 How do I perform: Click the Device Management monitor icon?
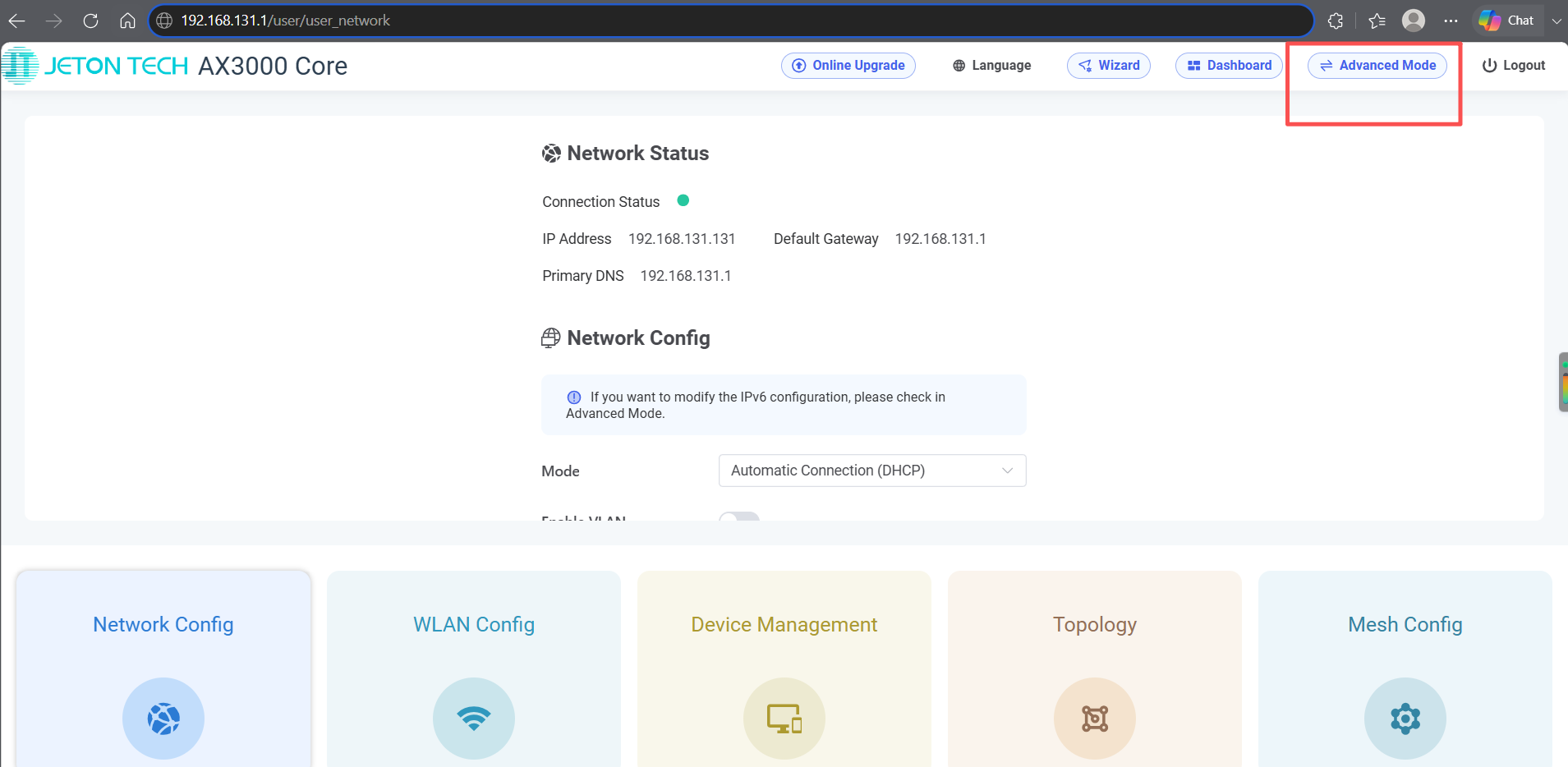pyautogui.click(x=784, y=719)
